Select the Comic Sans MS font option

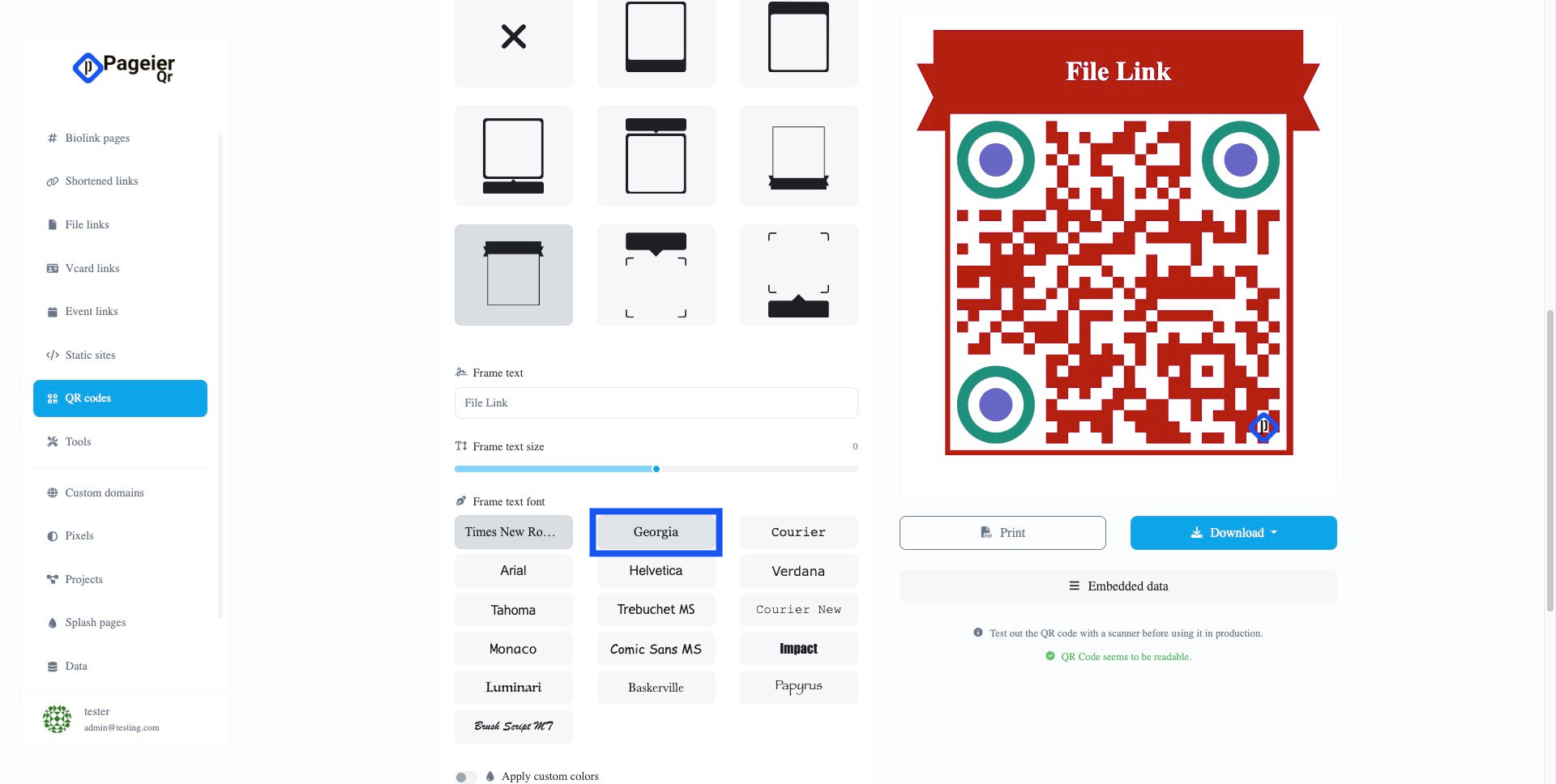coord(656,649)
